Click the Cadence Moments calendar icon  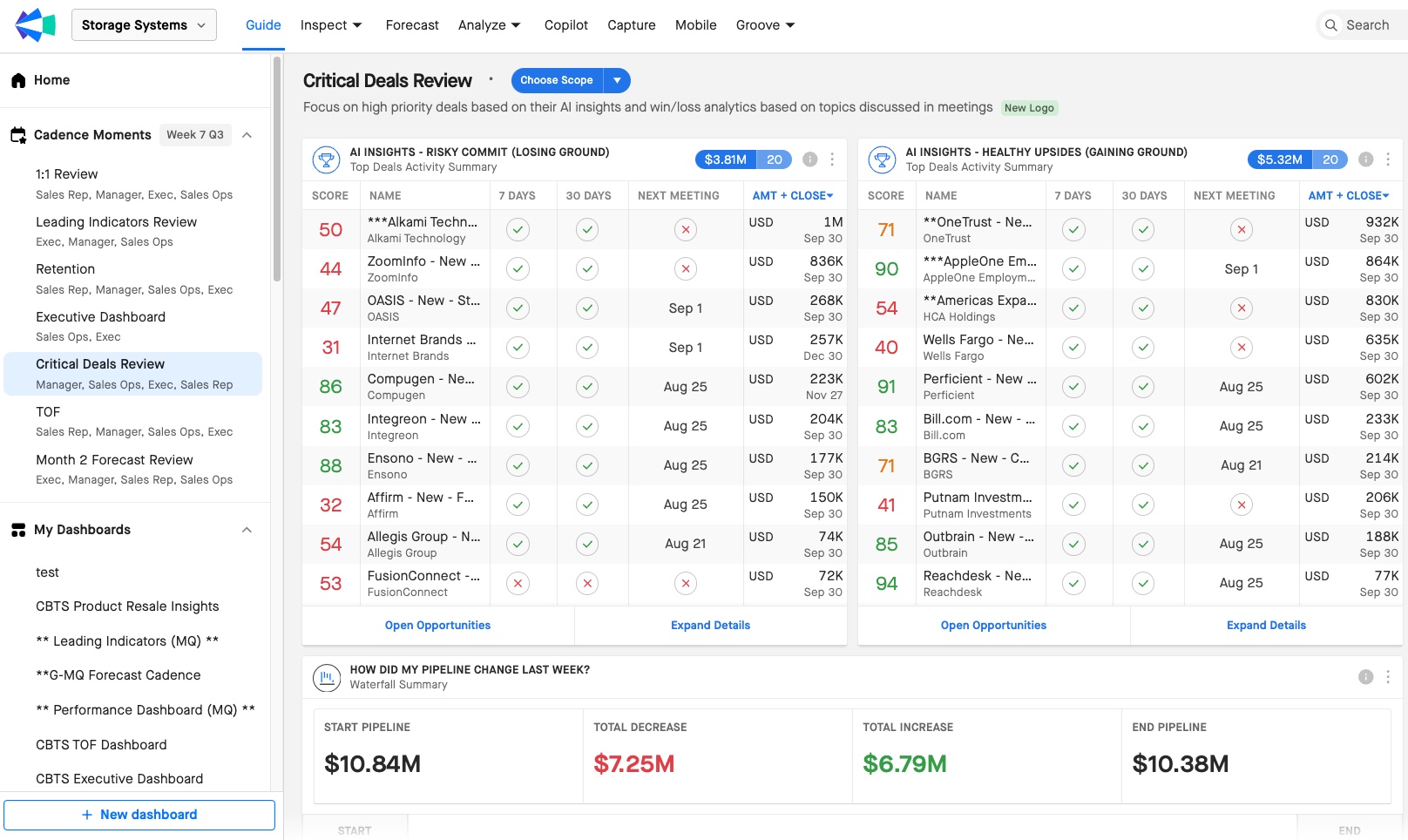coord(18,135)
